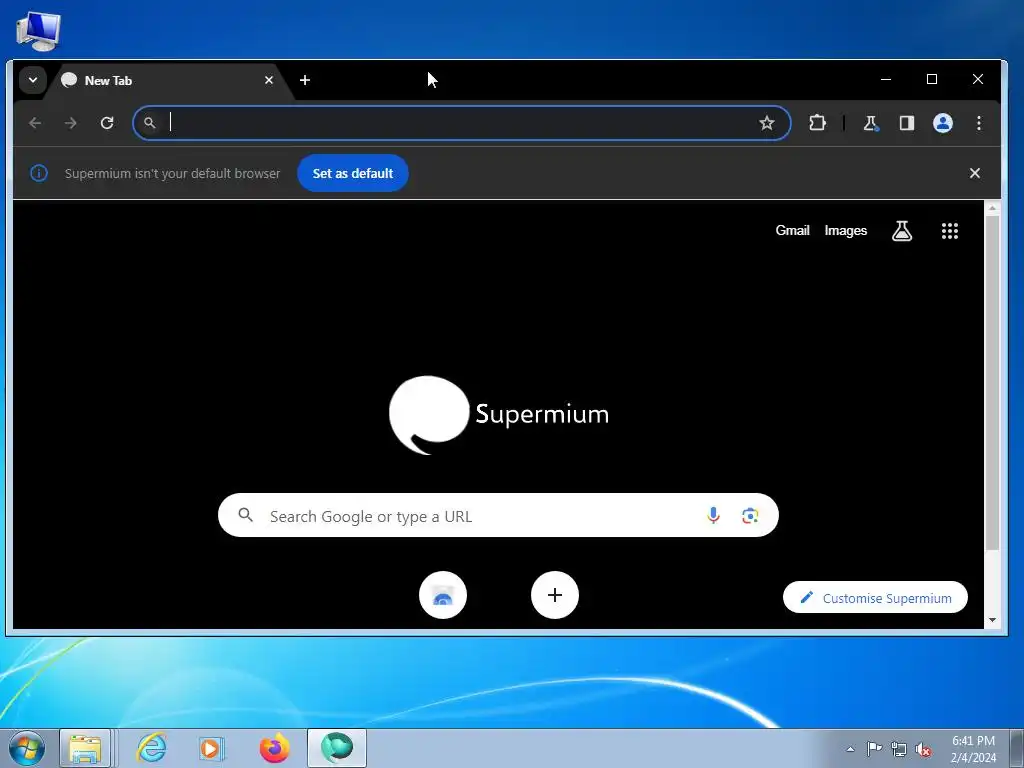Open the Gmail link
The width and height of the screenshot is (1024, 768).
pos(792,231)
